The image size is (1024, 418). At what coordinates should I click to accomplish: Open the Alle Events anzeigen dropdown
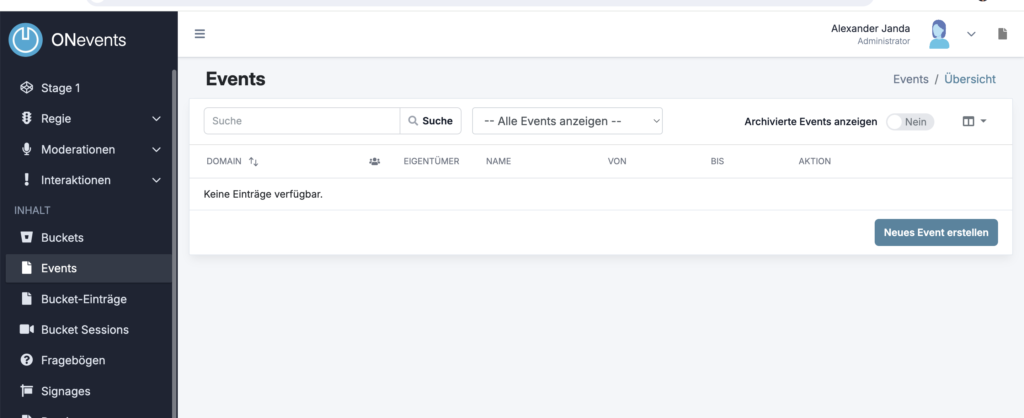pyautogui.click(x=567, y=121)
